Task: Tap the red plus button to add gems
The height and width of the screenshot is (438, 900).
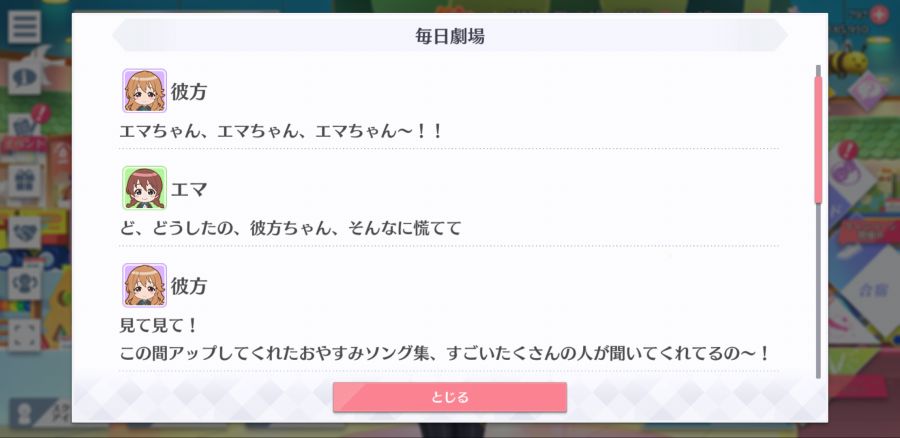Action: click(879, 14)
